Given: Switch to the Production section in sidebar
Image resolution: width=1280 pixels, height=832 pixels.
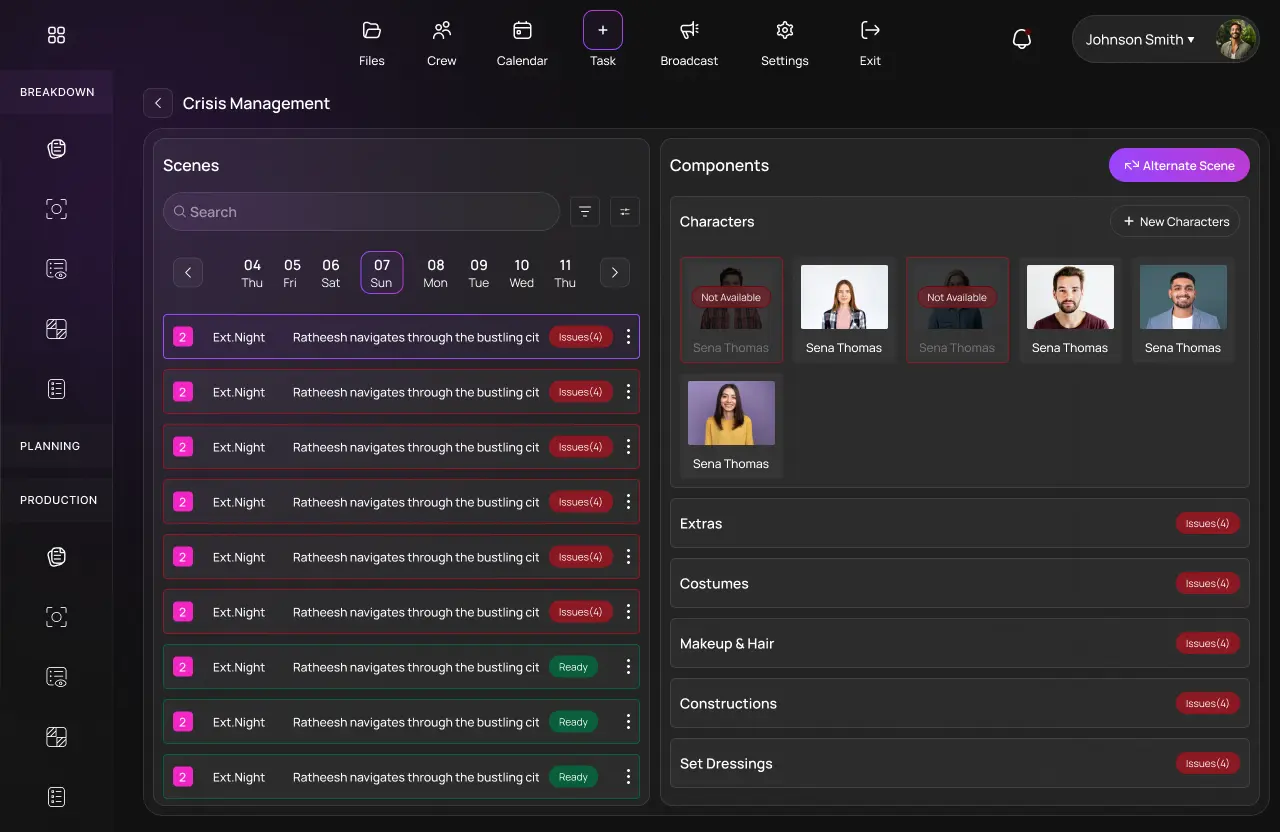Looking at the screenshot, I should [x=58, y=499].
